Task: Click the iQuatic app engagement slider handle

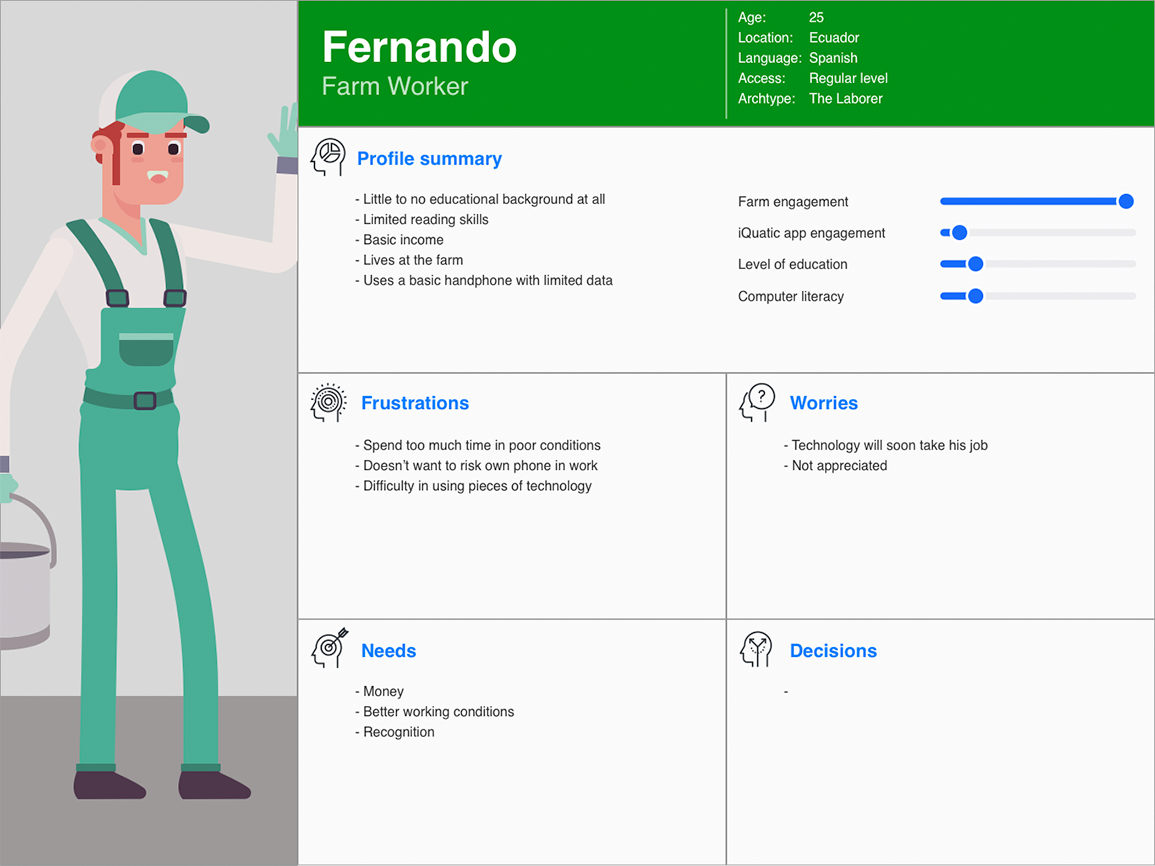Action: tap(959, 233)
